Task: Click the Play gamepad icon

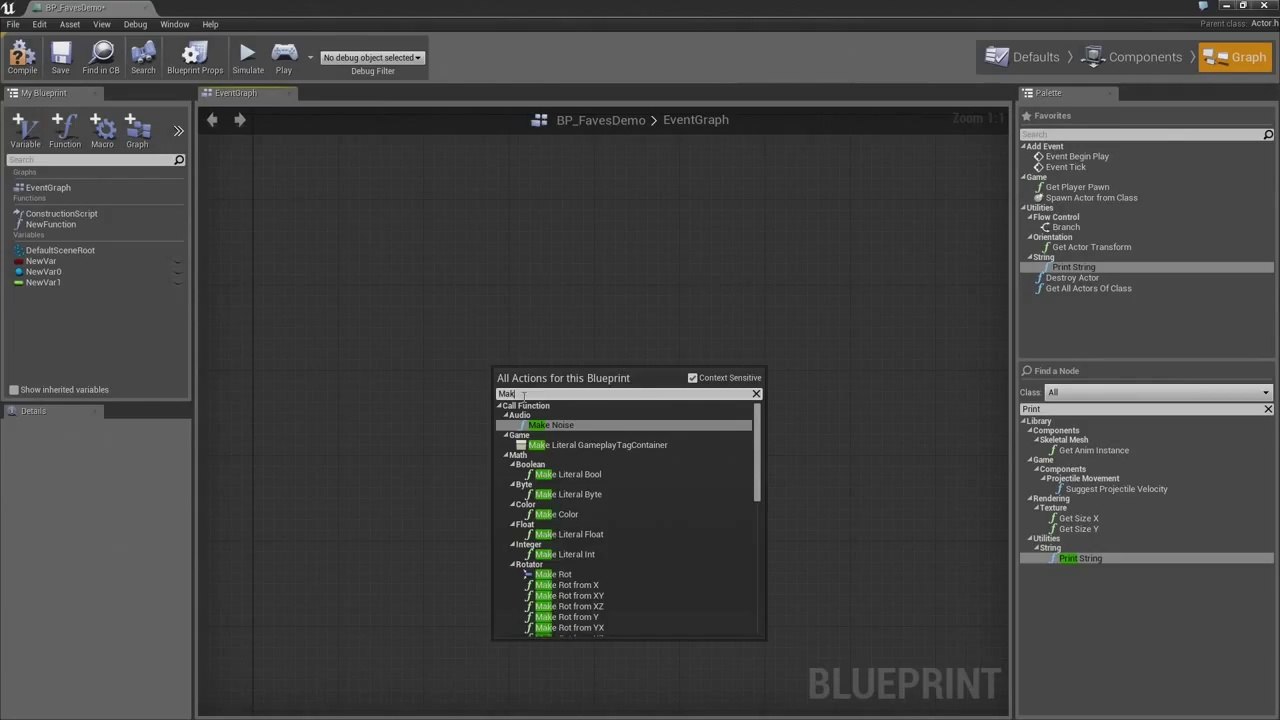Action: click(284, 57)
